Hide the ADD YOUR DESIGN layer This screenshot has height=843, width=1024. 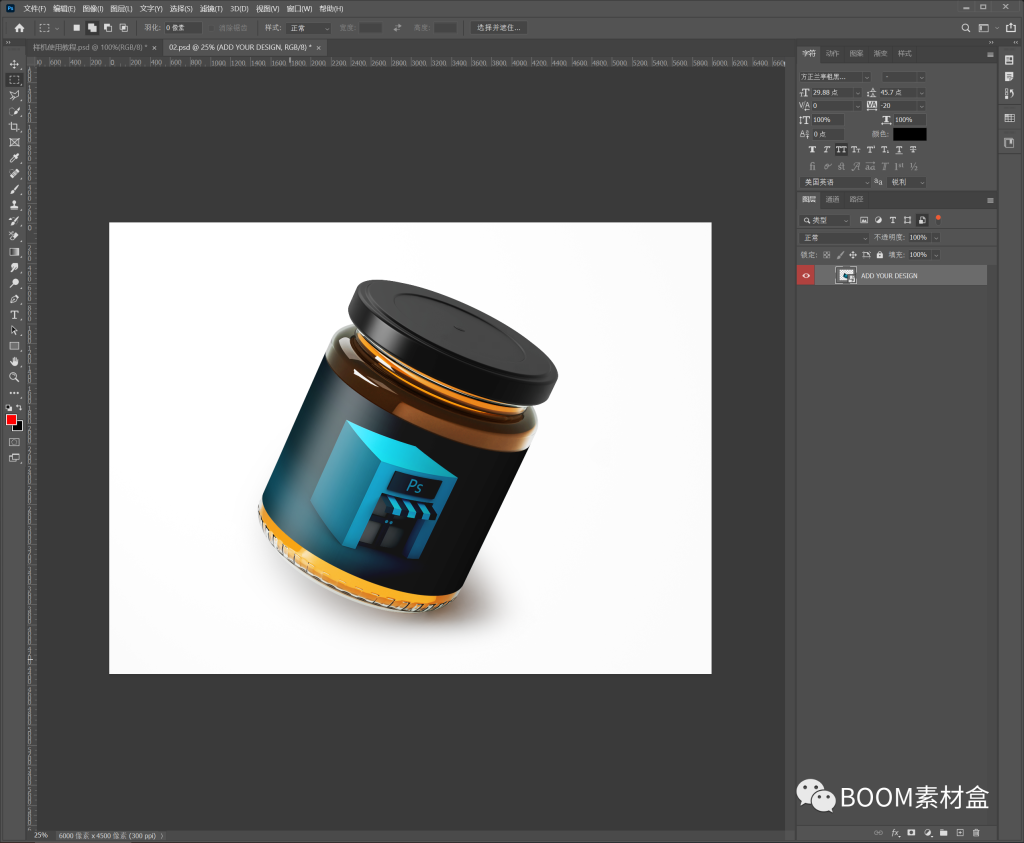tap(806, 275)
